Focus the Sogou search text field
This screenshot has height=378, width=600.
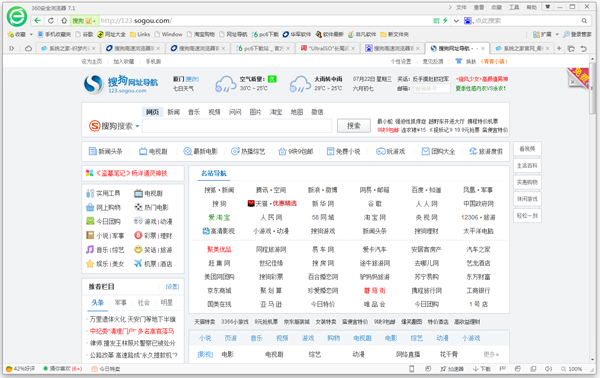click(x=237, y=125)
